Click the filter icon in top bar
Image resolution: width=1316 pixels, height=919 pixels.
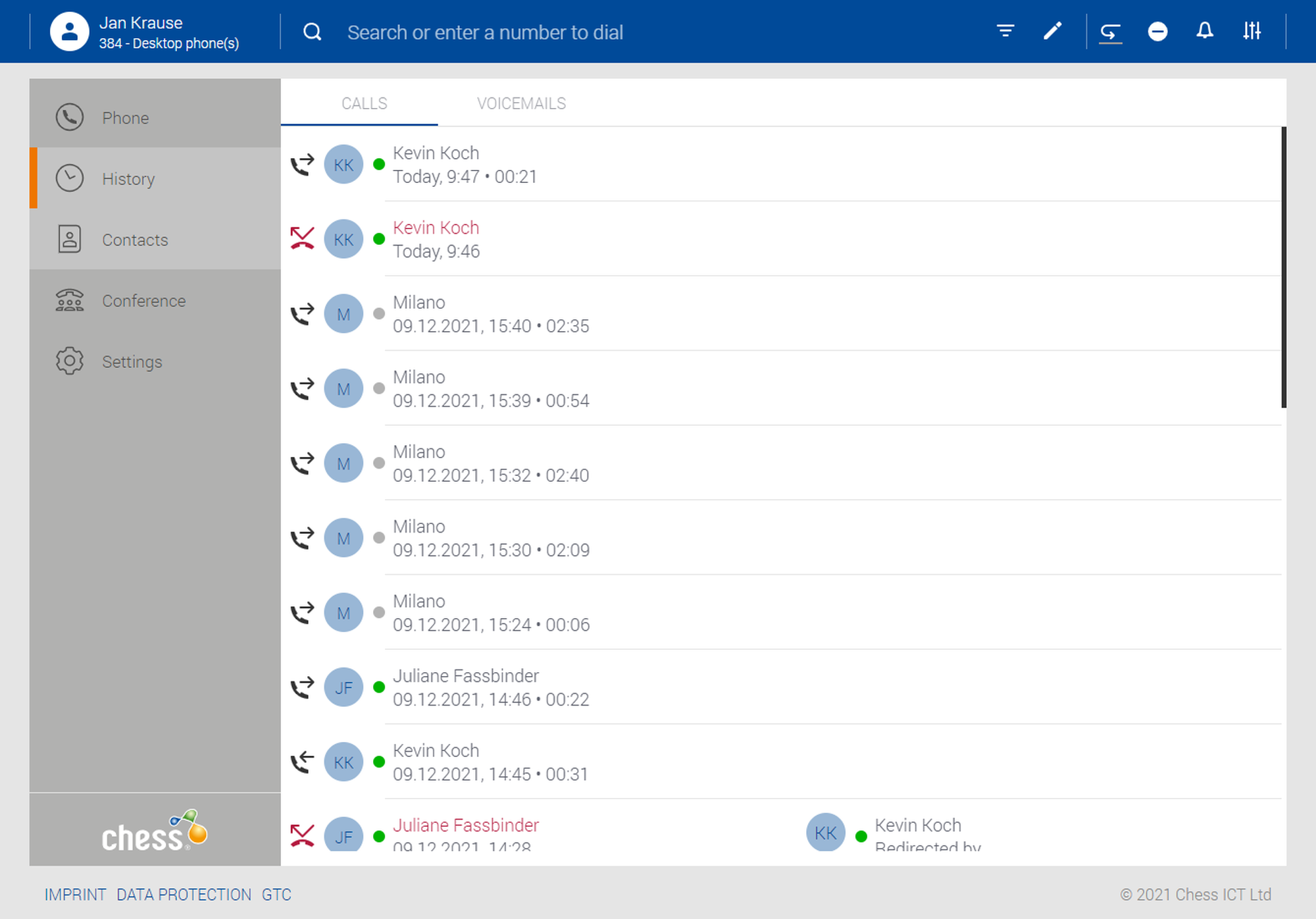point(1005,31)
